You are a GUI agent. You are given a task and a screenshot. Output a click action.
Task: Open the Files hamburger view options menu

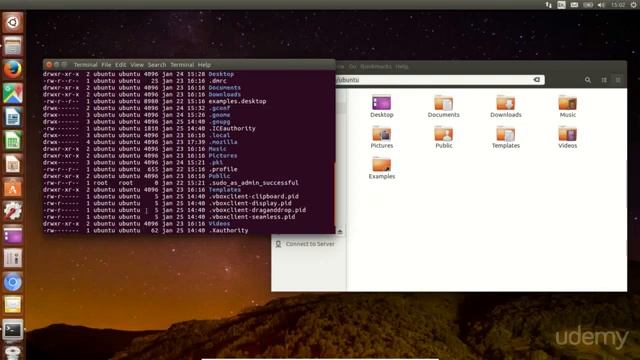tap(618, 80)
